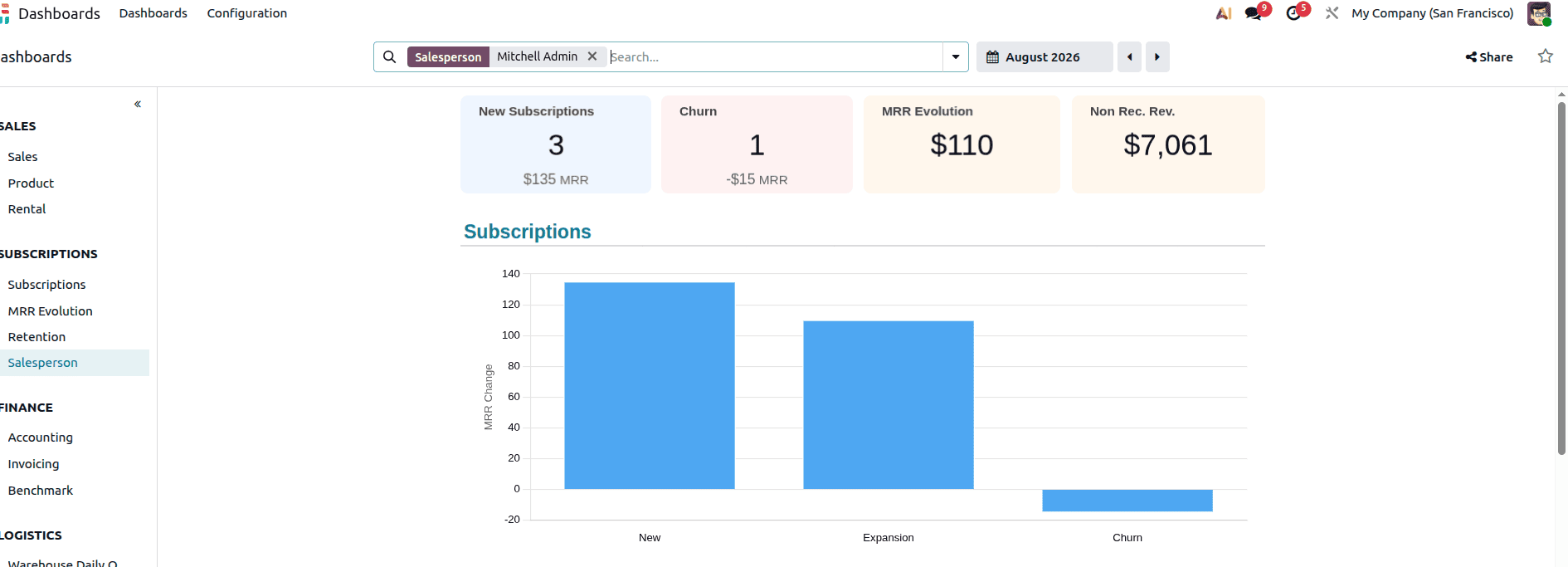Click the New bar in chart

tap(650, 386)
